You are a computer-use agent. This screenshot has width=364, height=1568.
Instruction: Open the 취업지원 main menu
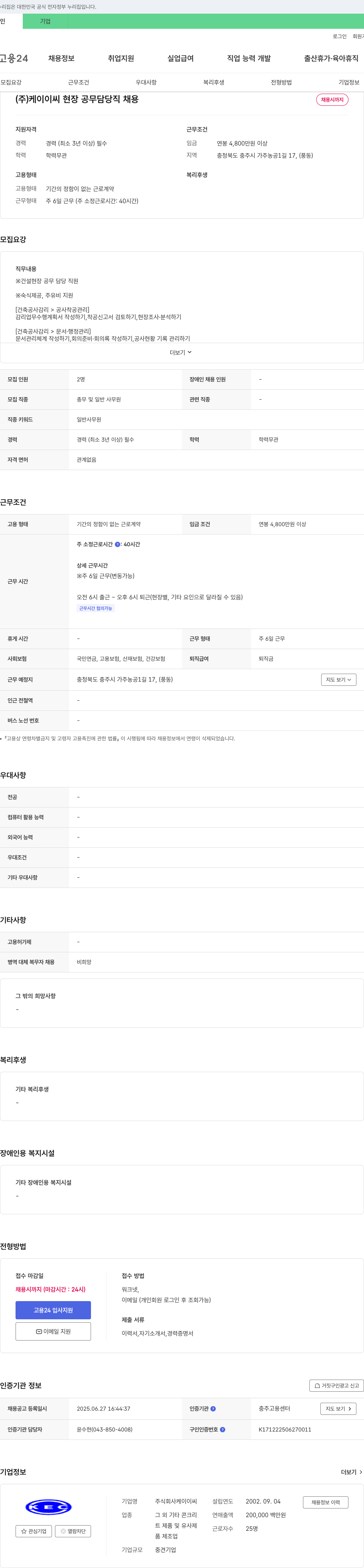click(121, 58)
